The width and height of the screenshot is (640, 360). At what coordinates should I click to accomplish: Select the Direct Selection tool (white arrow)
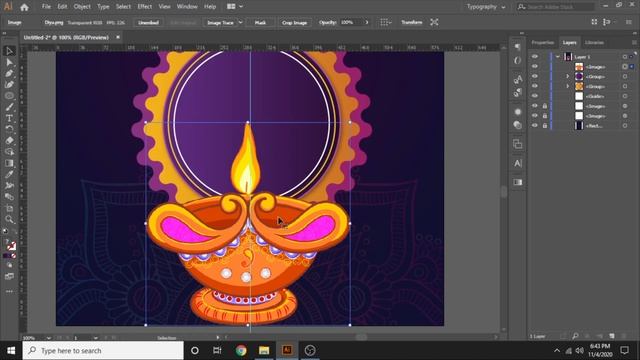coord(9,62)
